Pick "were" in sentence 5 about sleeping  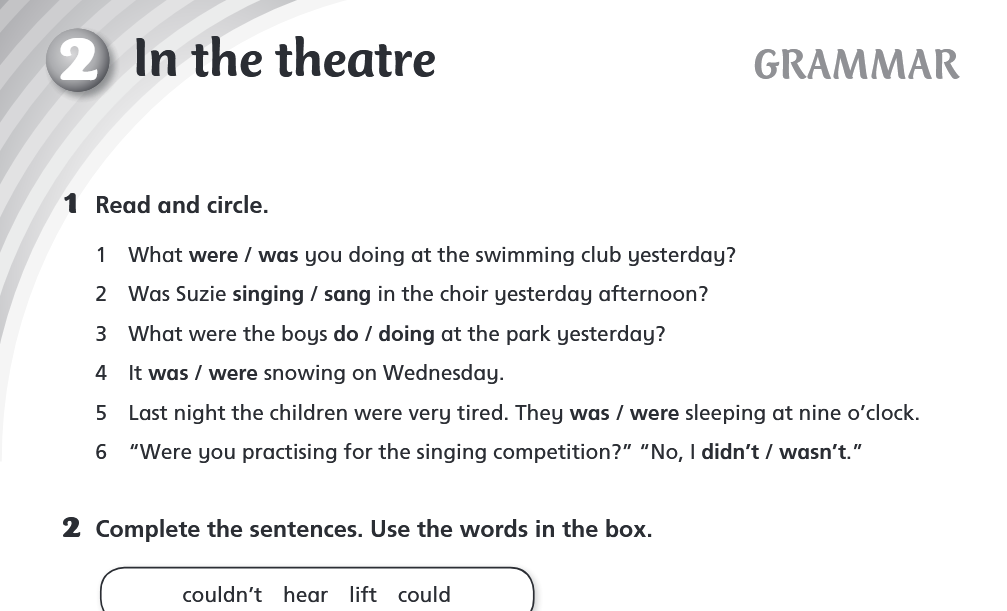tap(655, 413)
